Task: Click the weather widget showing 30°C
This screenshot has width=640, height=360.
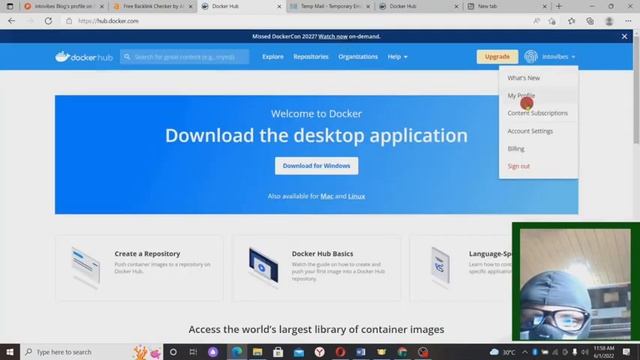Action: click(x=502, y=352)
